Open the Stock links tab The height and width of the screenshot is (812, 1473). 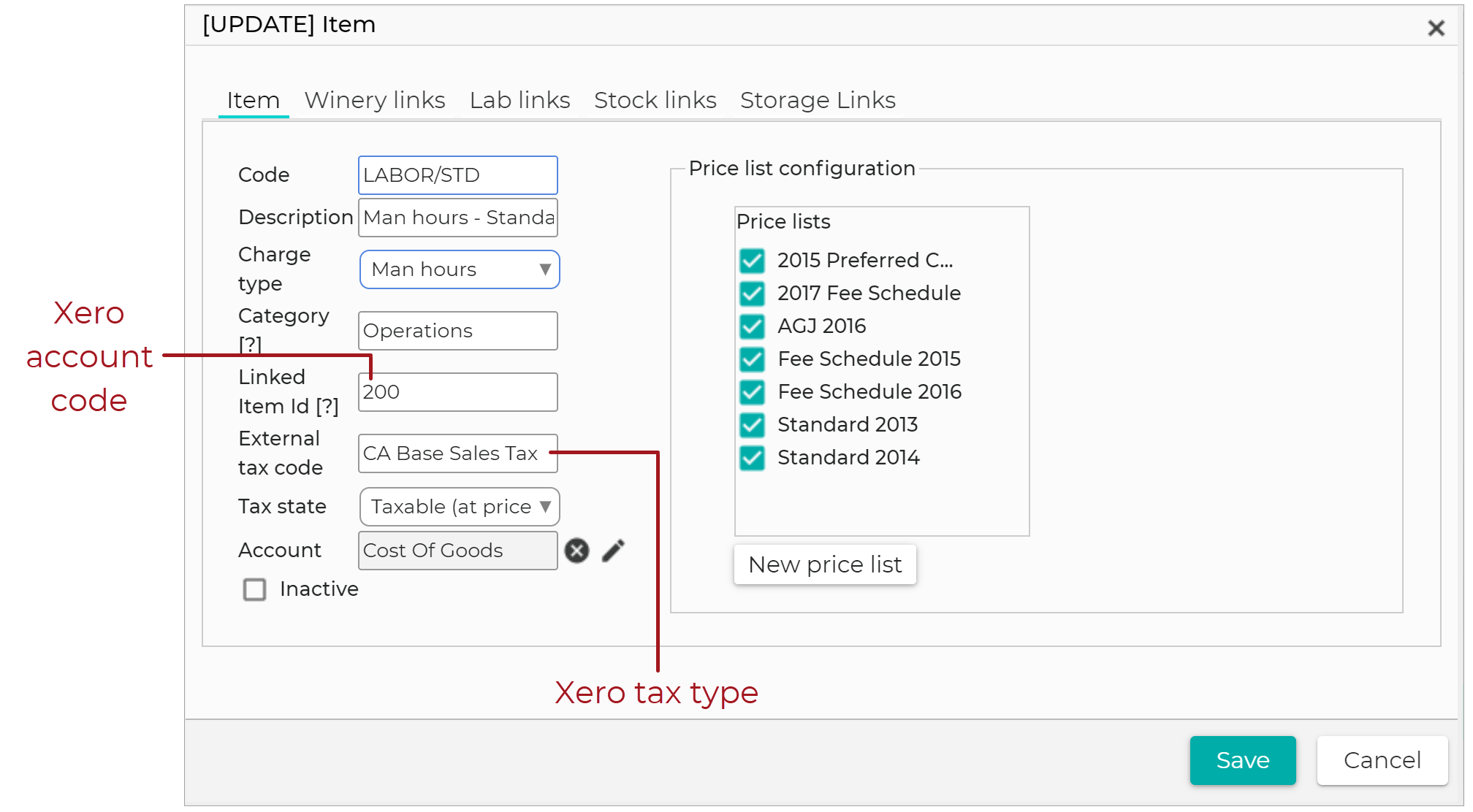coord(655,100)
